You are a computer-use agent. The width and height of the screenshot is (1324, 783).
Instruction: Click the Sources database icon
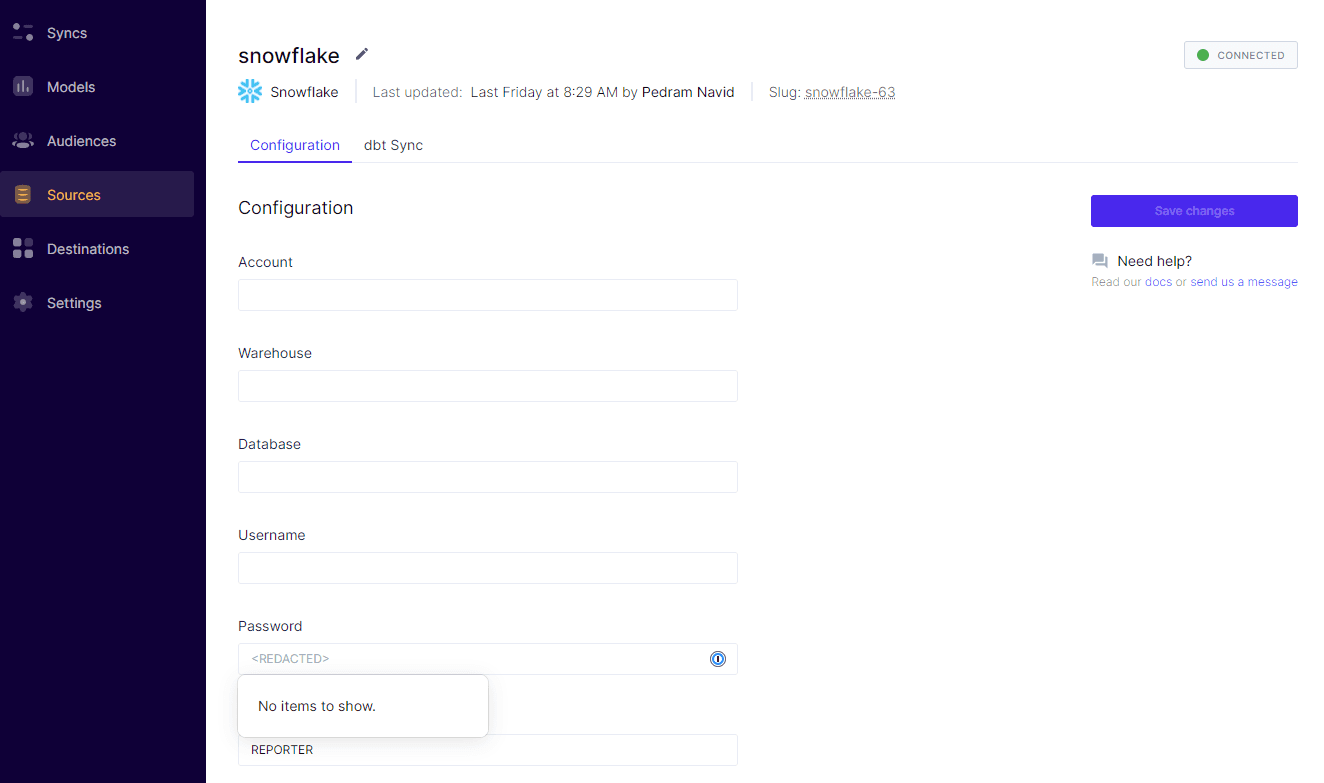[23, 195]
